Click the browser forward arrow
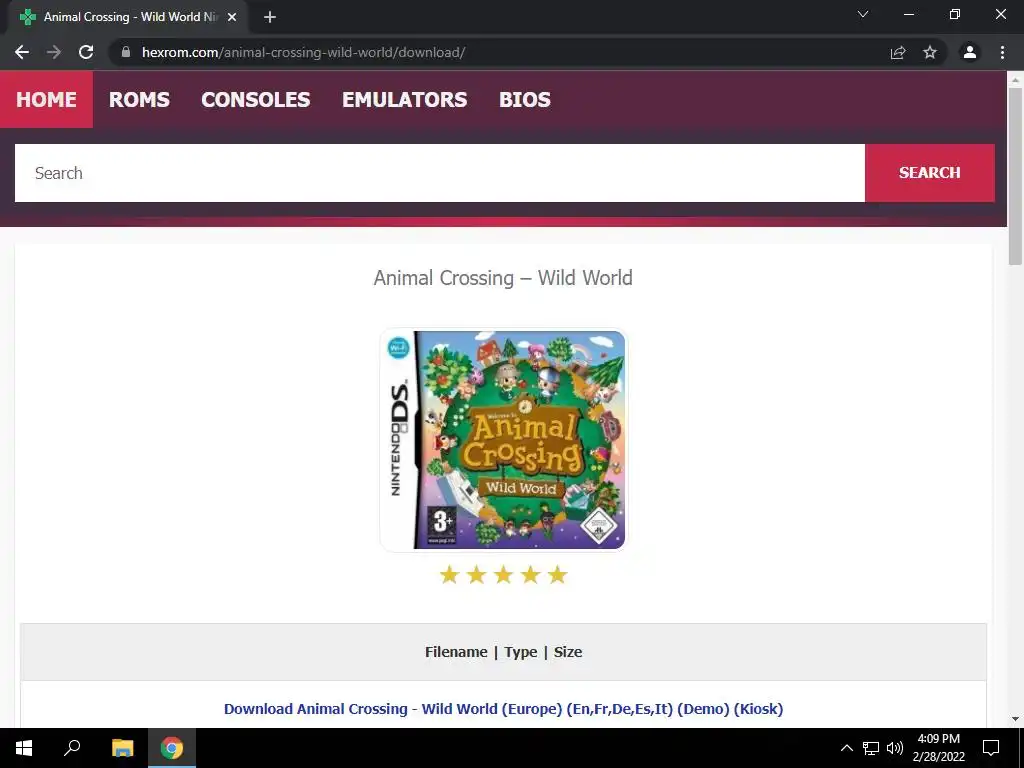Image resolution: width=1024 pixels, height=768 pixels. (x=54, y=52)
